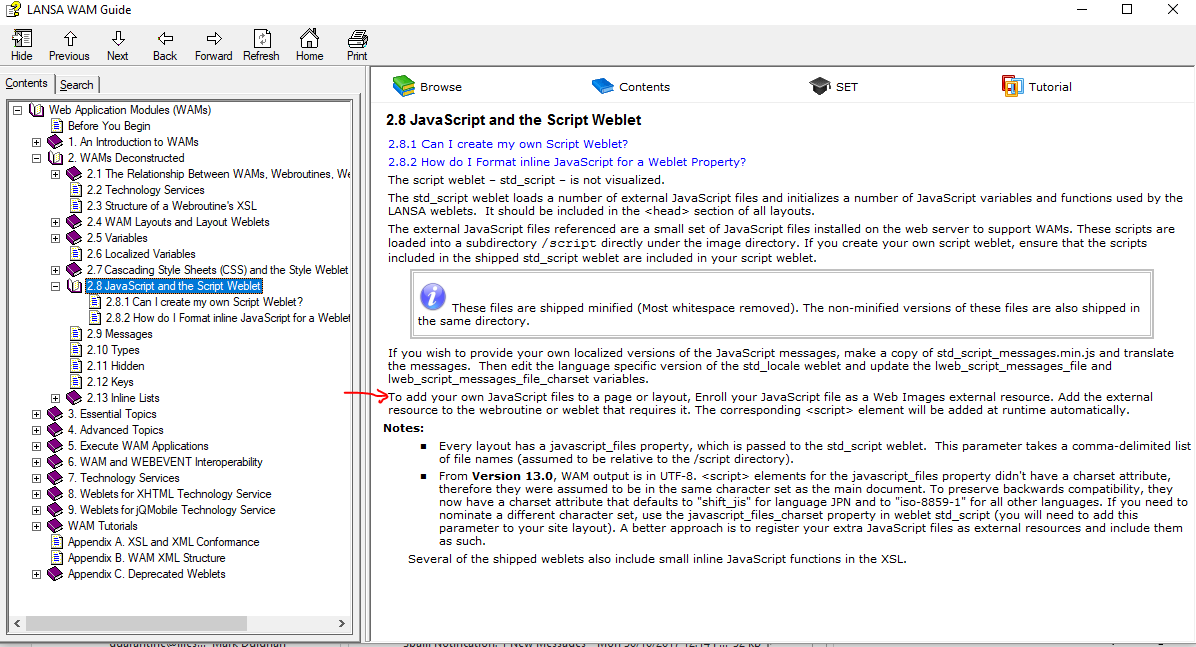Click the Hide toolbar icon

21,38
